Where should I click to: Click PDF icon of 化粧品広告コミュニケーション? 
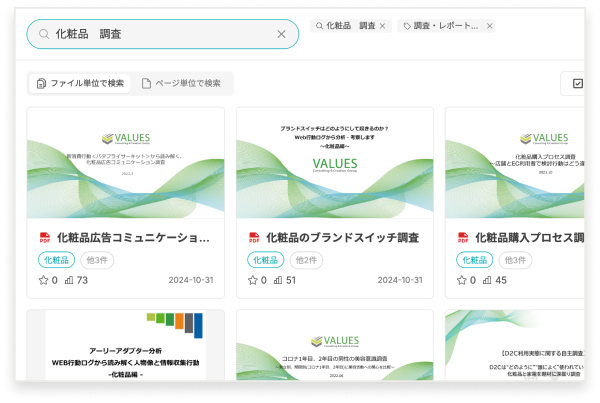coord(45,238)
